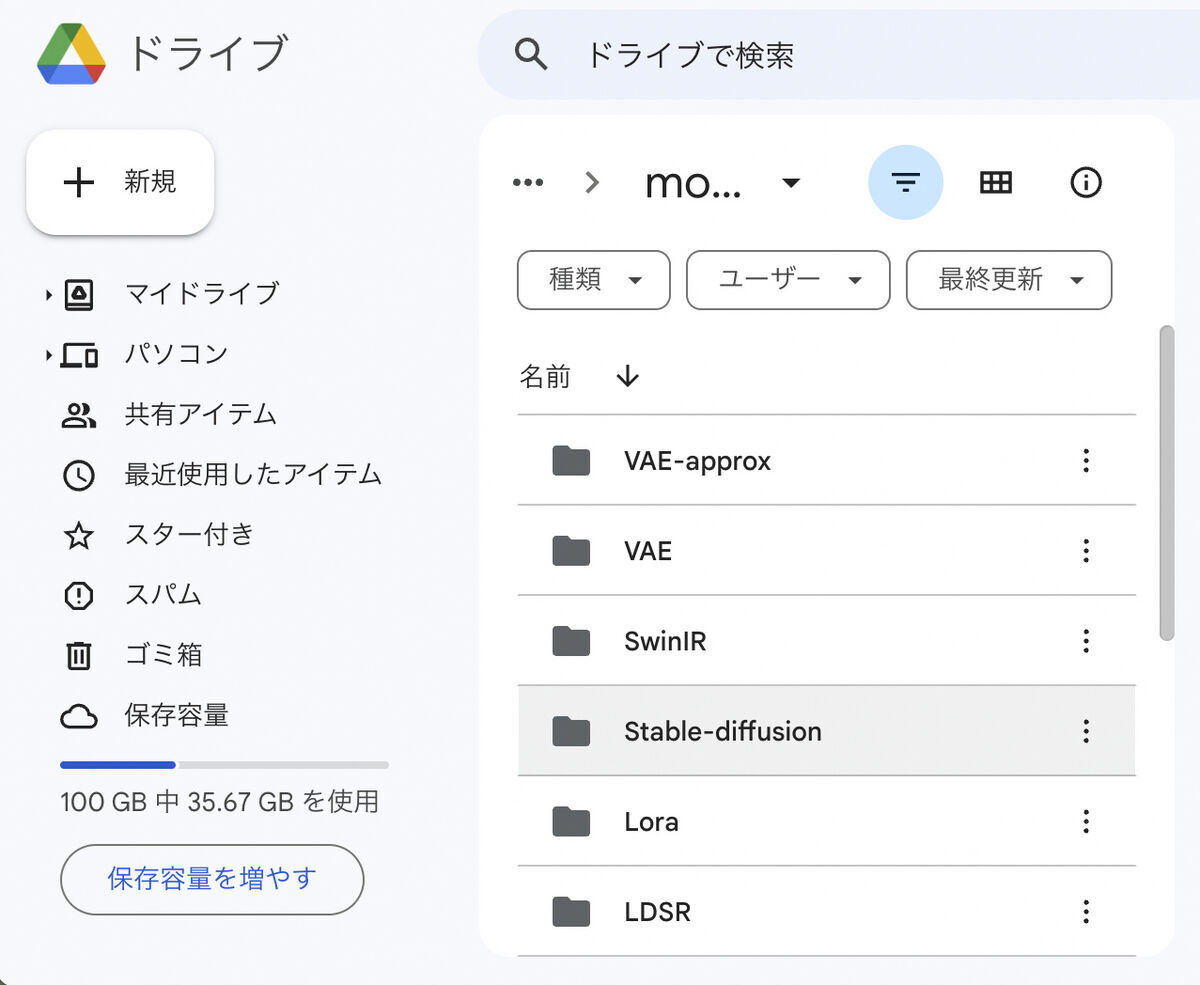Click the storage usage progress bar

point(224,765)
